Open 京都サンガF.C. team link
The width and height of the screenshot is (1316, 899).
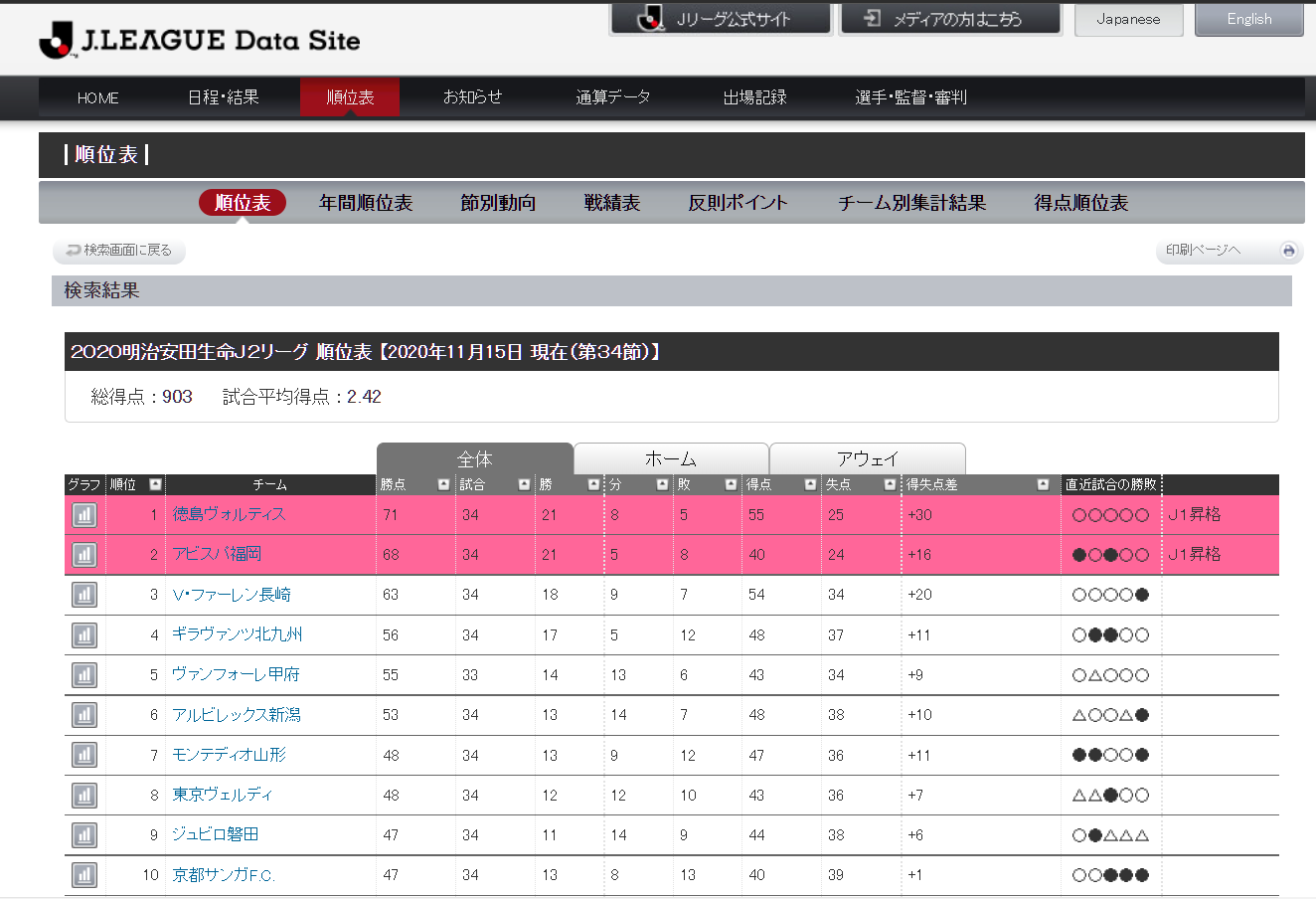click(x=224, y=875)
